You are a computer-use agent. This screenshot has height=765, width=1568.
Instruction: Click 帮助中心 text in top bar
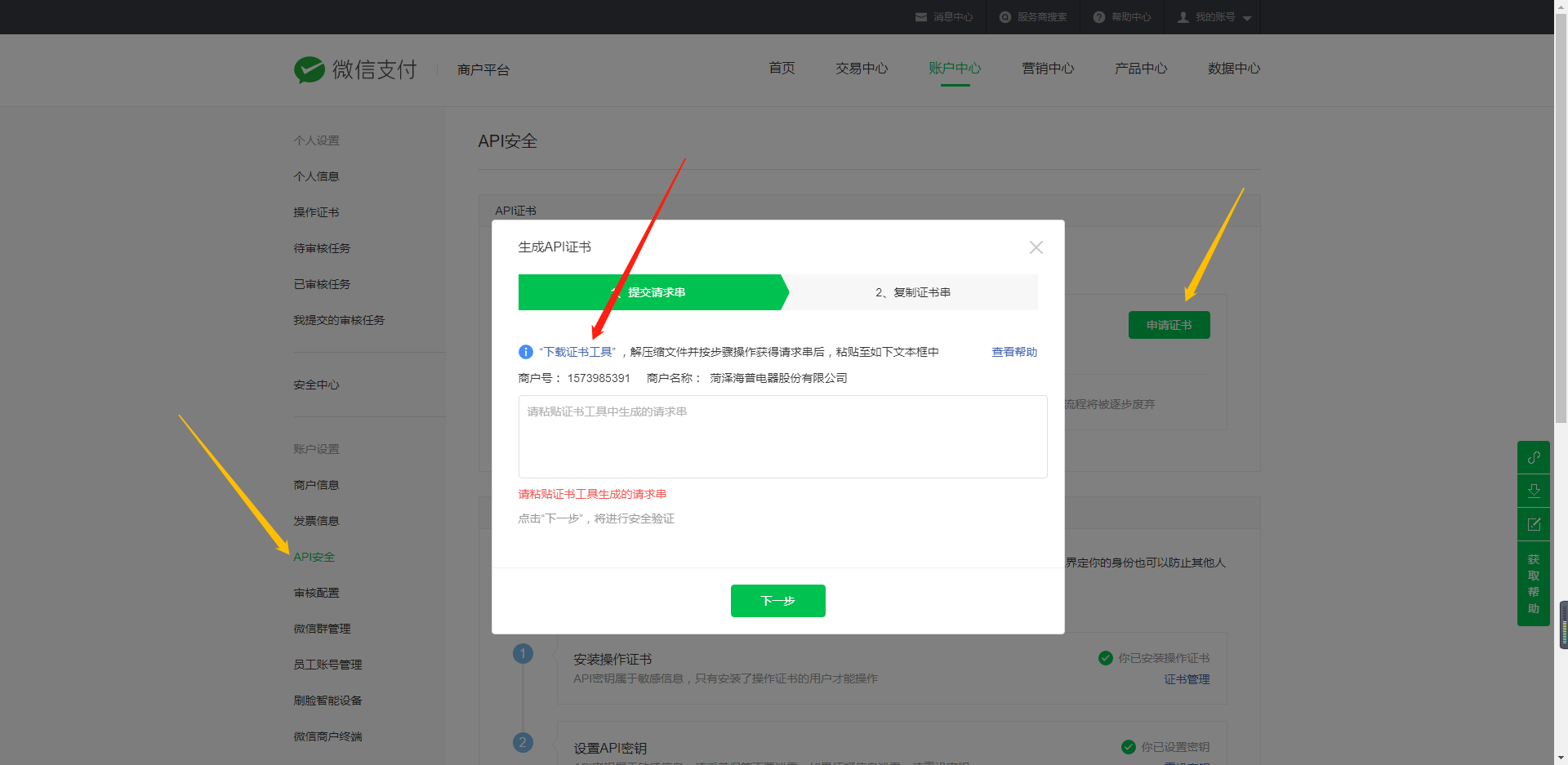[1131, 17]
